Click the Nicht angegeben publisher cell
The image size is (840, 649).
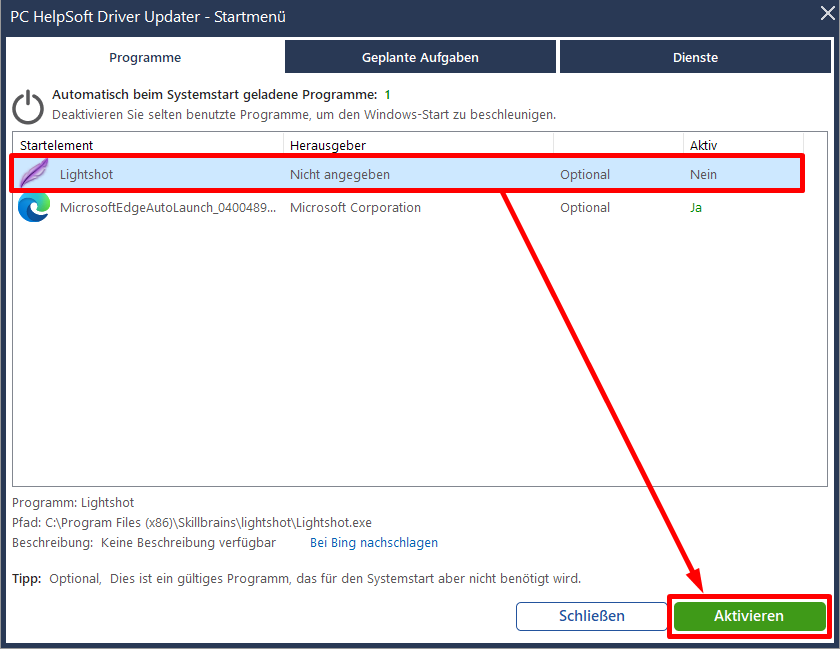pyautogui.click(x=340, y=174)
